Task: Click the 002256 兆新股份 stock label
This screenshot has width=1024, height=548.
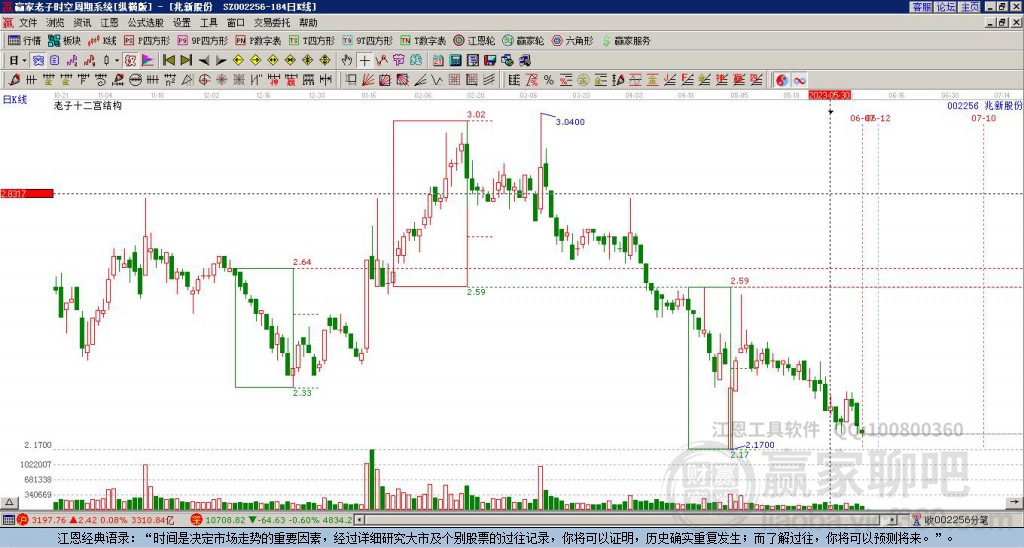Action: point(984,105)
